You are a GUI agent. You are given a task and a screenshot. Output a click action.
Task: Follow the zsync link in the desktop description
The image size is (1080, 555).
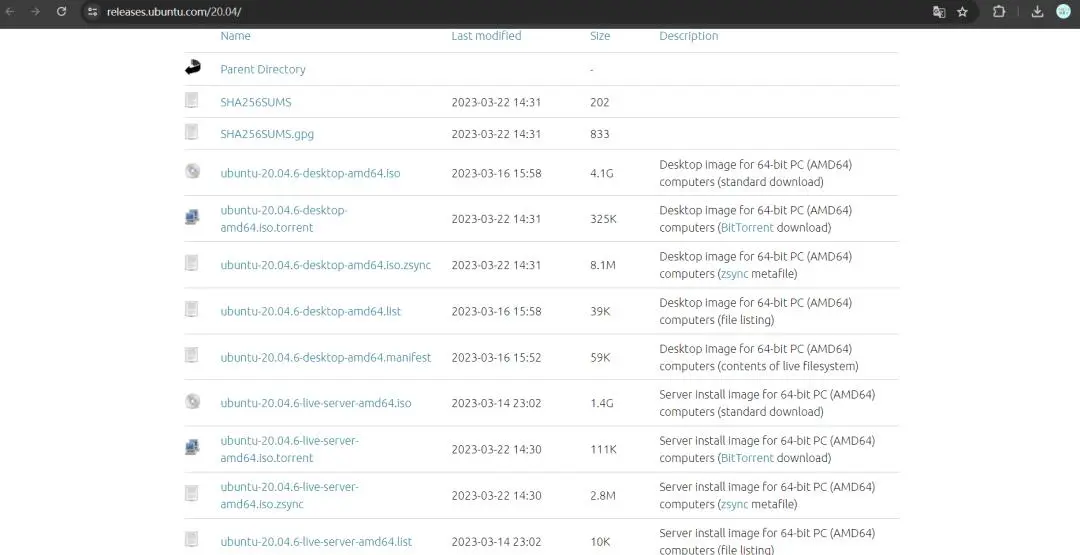click(x=734, y=273)
